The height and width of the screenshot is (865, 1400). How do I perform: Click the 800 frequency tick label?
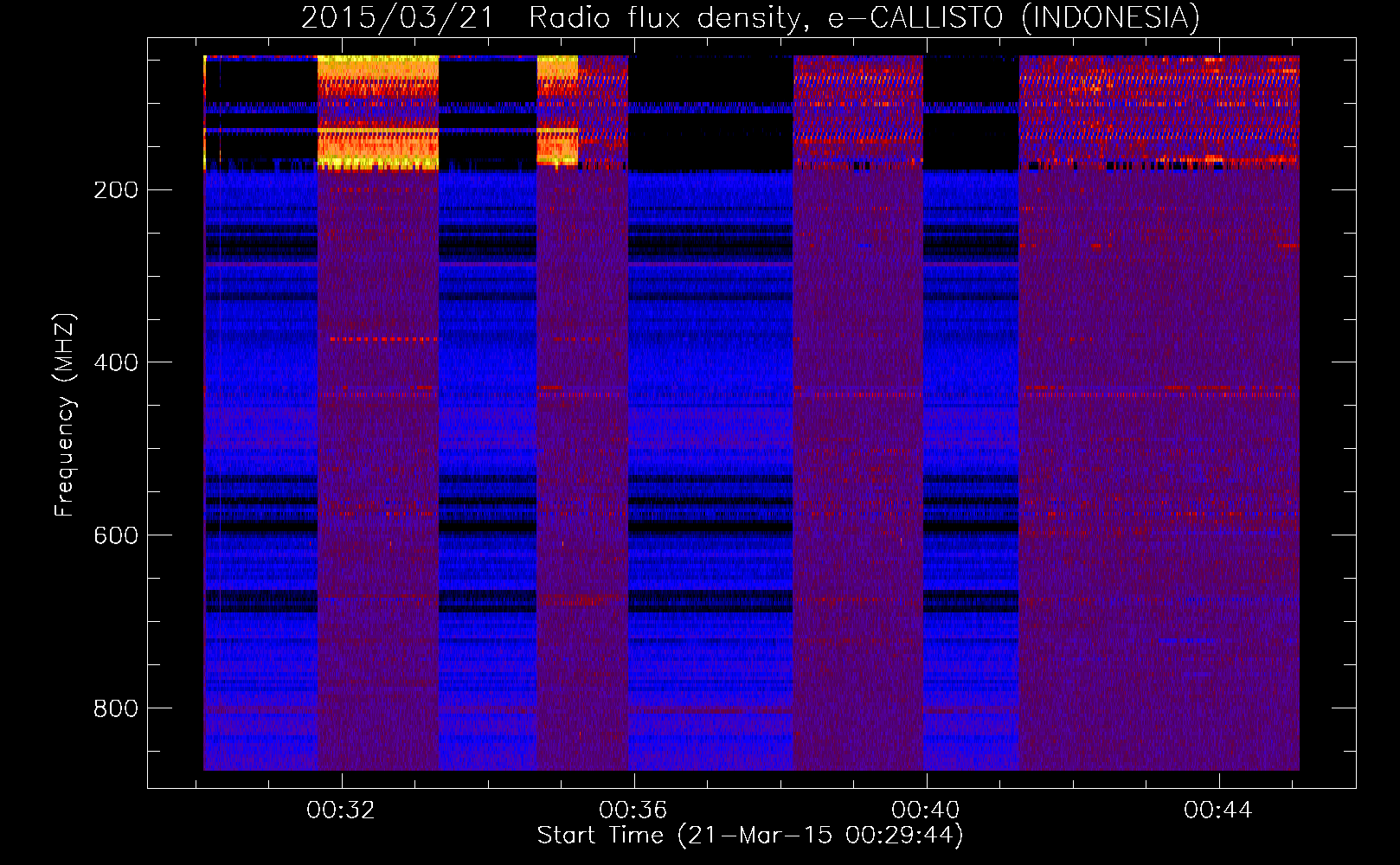[x=116, y=708]
